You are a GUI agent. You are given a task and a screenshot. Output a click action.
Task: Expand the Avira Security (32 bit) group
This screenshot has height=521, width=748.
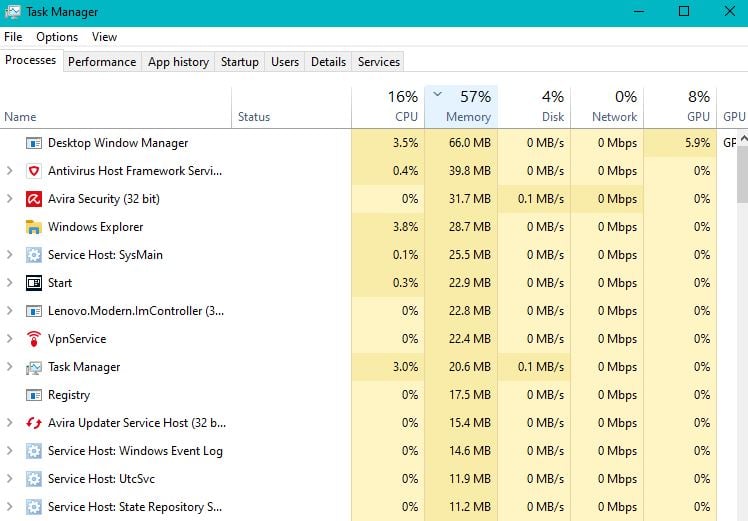pos(10,198)
